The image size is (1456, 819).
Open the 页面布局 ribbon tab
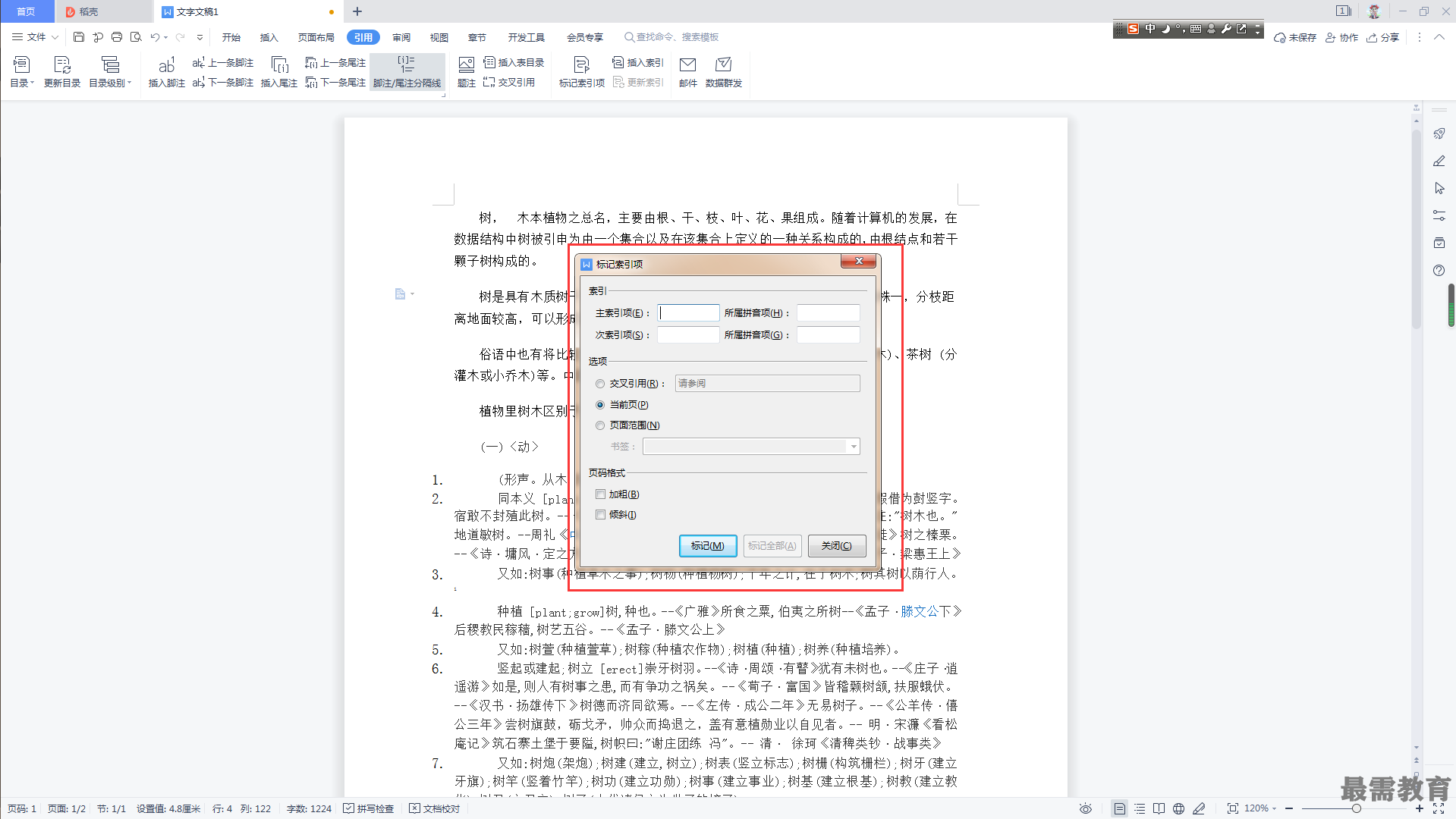pos(316,37)
